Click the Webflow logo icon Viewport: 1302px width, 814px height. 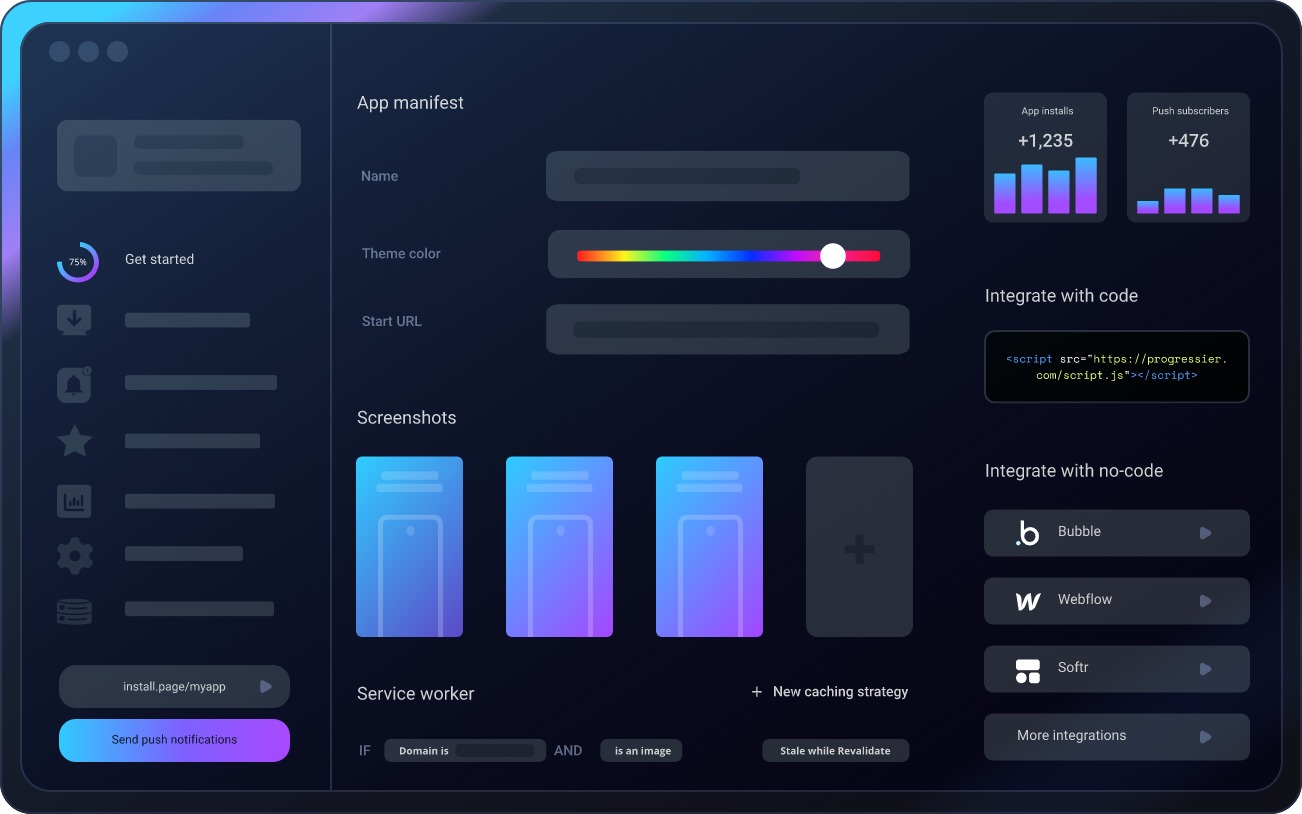pyautogui.click(x=1027, y=600)
